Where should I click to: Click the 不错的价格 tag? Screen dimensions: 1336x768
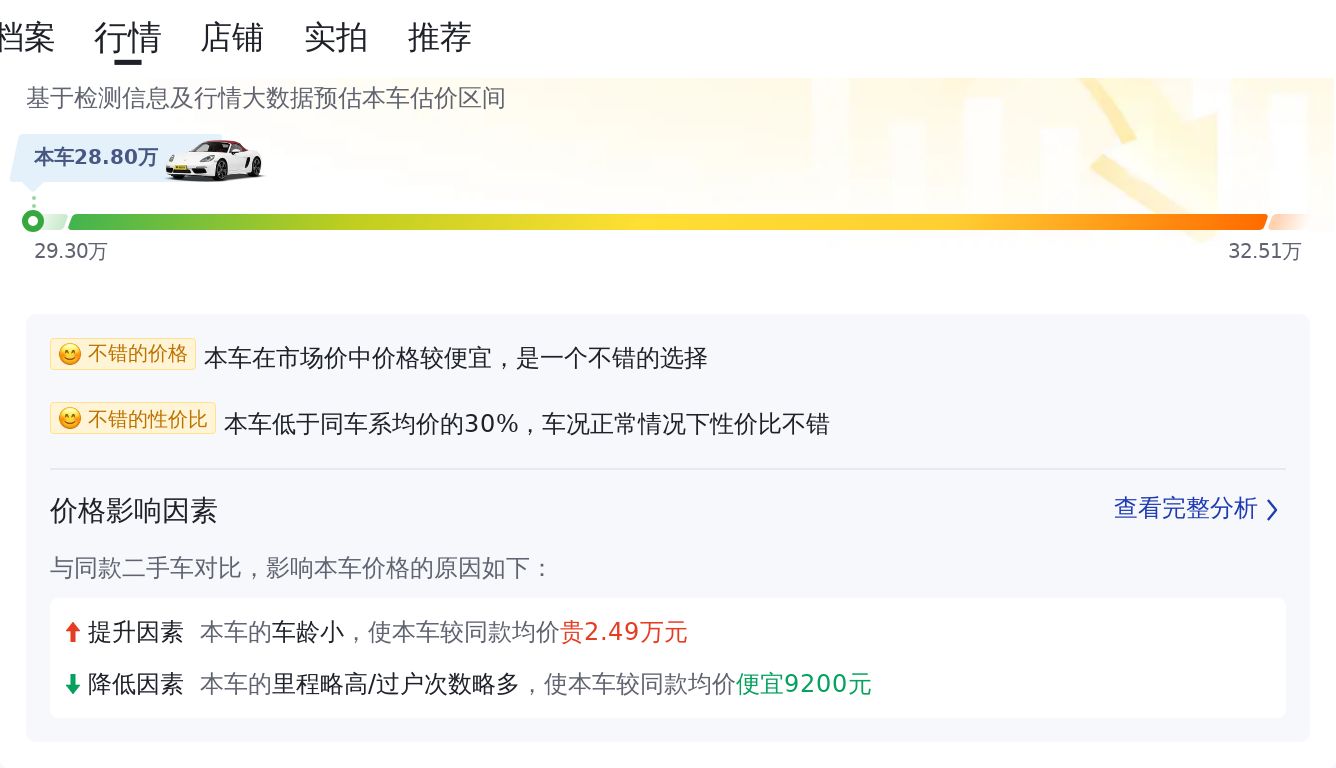click(x=123, y=354)
